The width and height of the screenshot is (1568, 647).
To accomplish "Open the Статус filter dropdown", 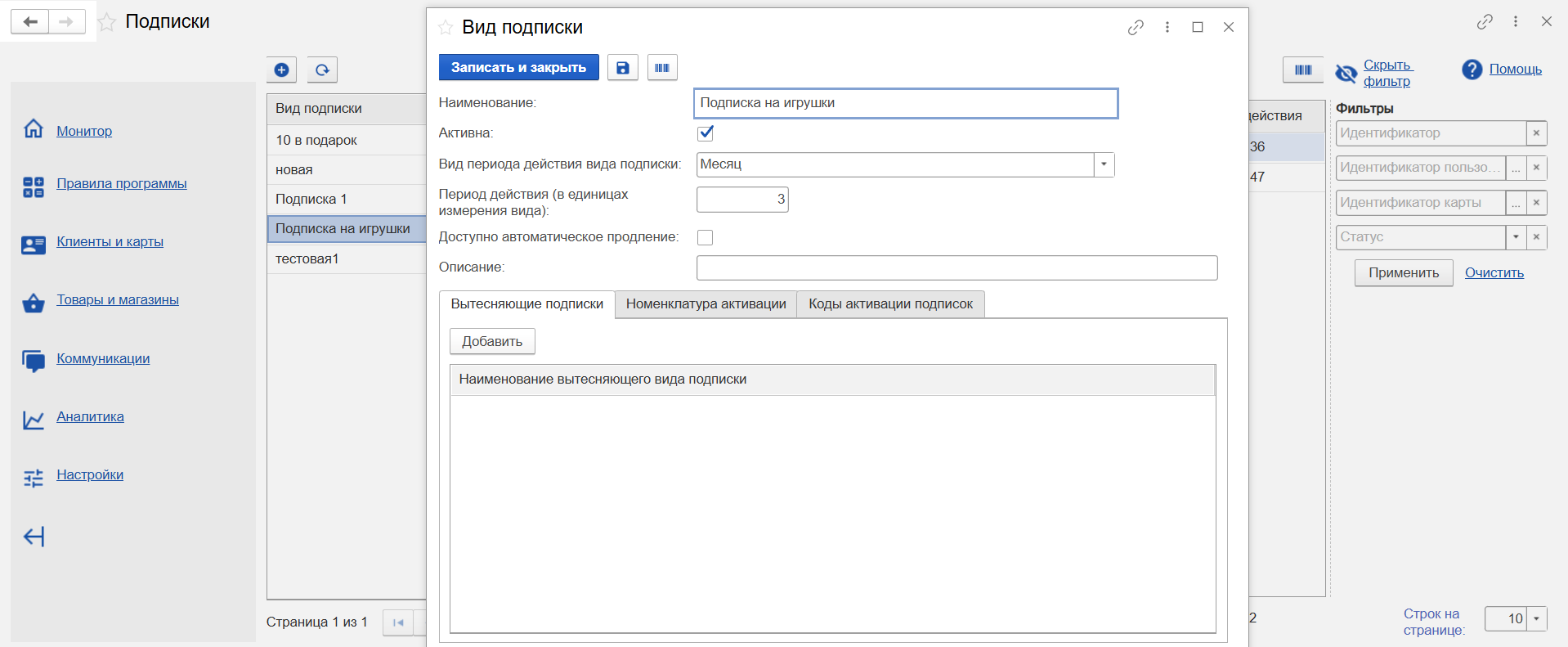I will 1516,237.
